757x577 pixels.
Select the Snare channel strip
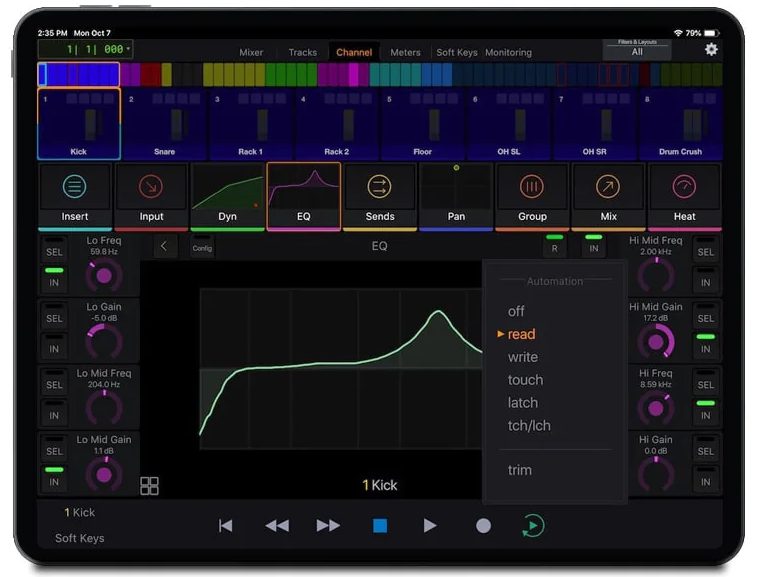click(165, 125)
